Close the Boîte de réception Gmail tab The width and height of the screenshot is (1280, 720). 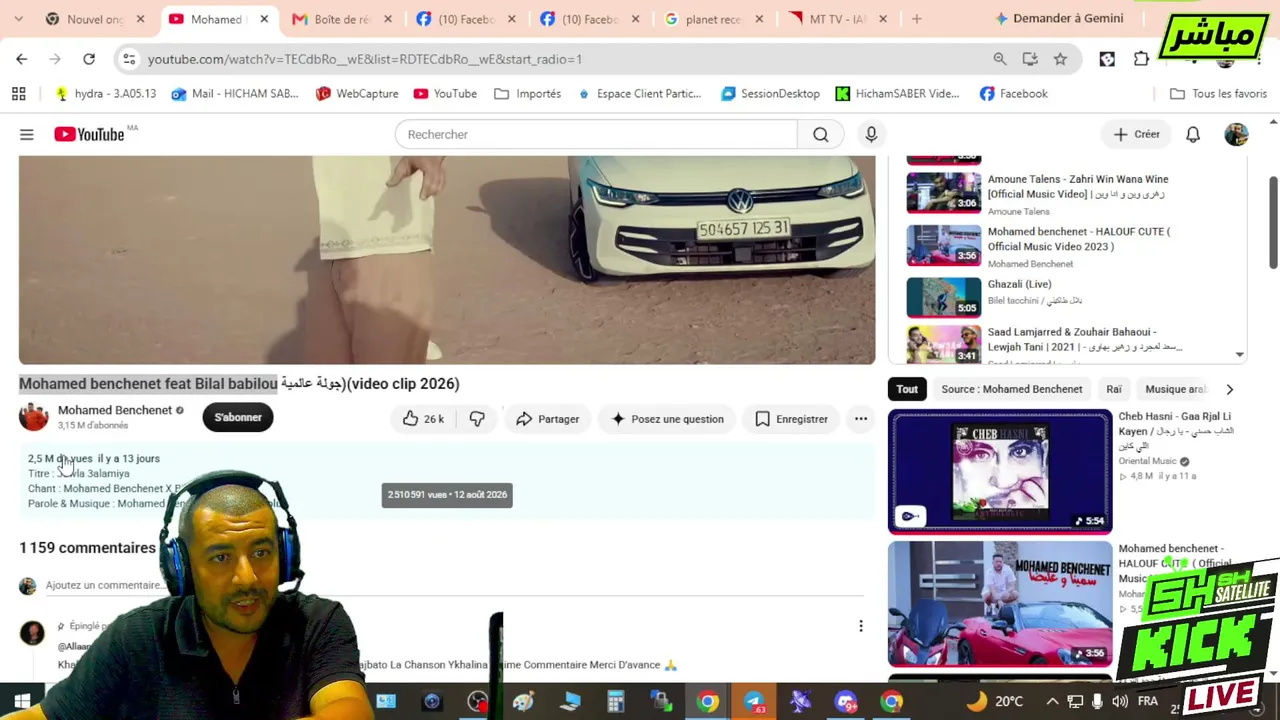388,19
